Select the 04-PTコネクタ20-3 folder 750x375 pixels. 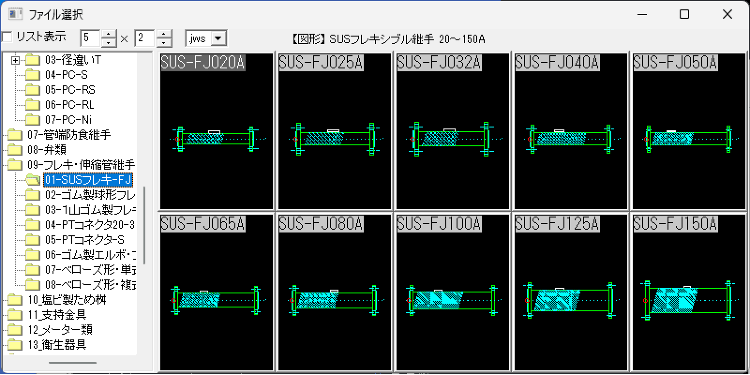coord(90,225)
